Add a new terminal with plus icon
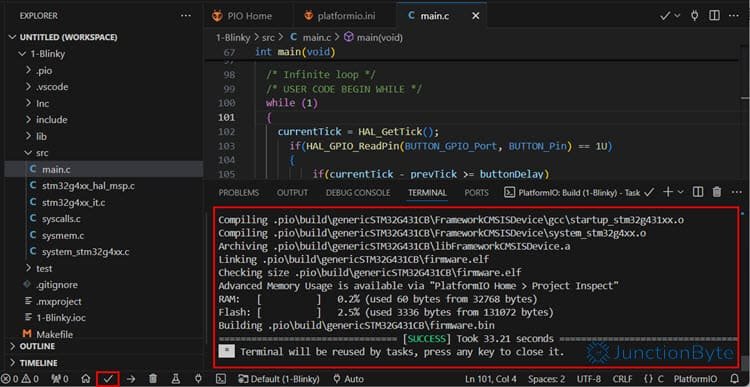Screen dimensions: 750x387 (668, 192)
